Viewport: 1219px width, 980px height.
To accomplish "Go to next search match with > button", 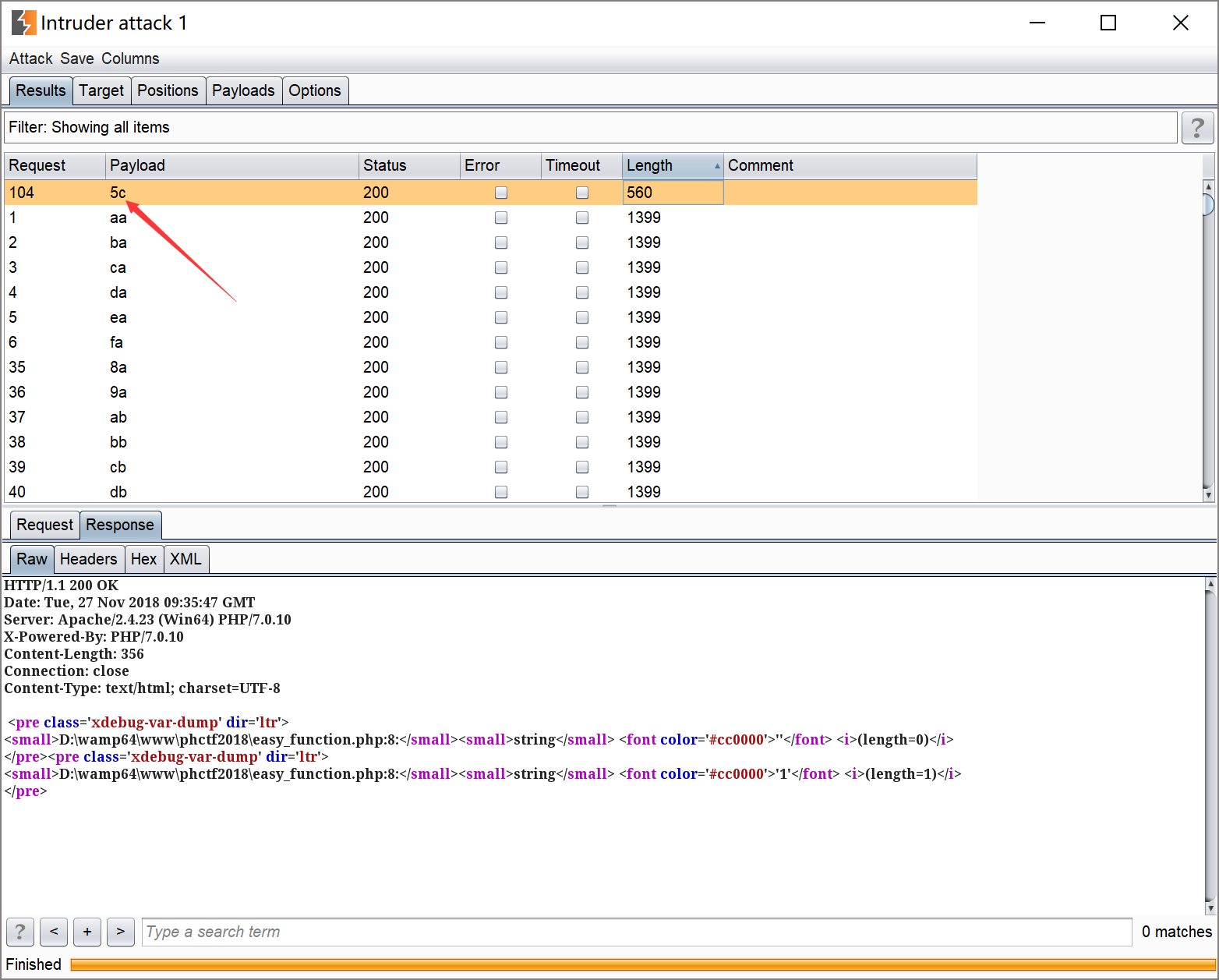I will [x=121, y=932].
